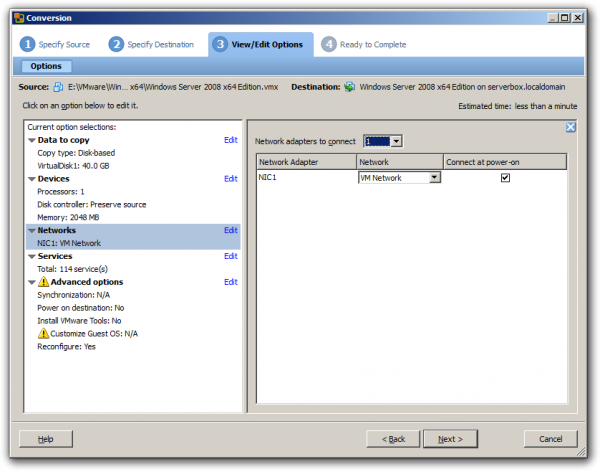Edit the Services settings
Image resolution: width=600 pixels, height=472 pixels.
click(231, 256)
